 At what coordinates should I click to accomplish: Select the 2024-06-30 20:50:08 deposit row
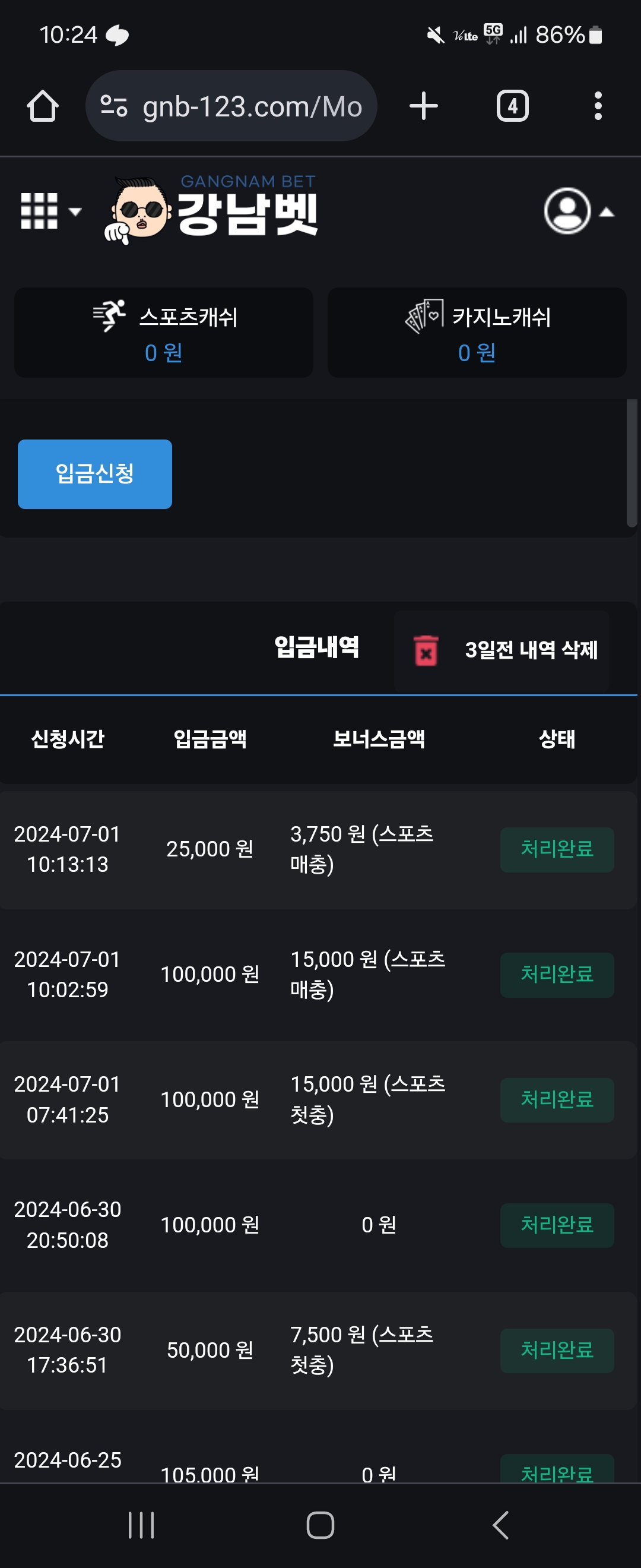[x=319, y=1225]
